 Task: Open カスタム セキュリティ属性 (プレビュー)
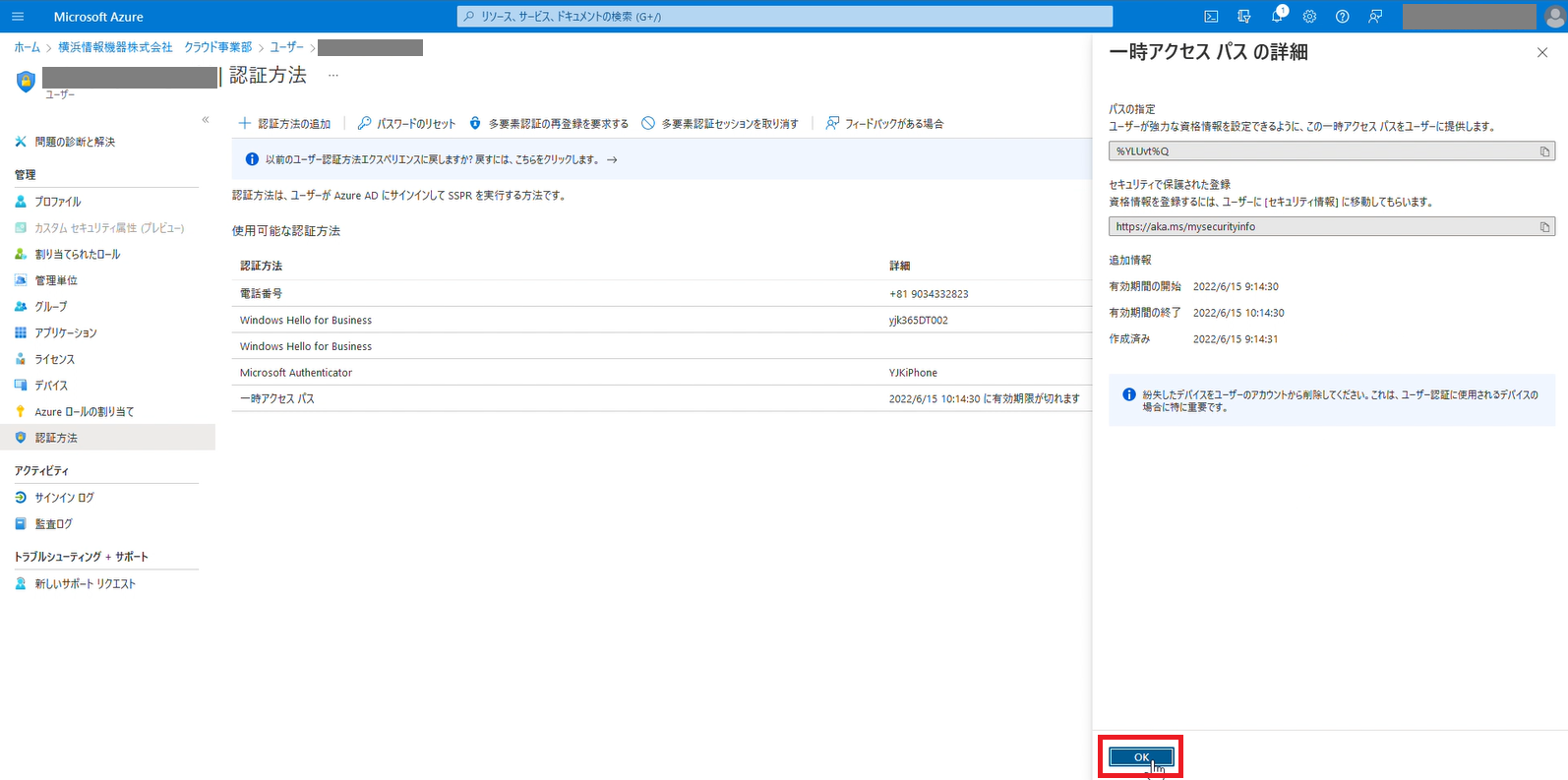tap(107, 228)
